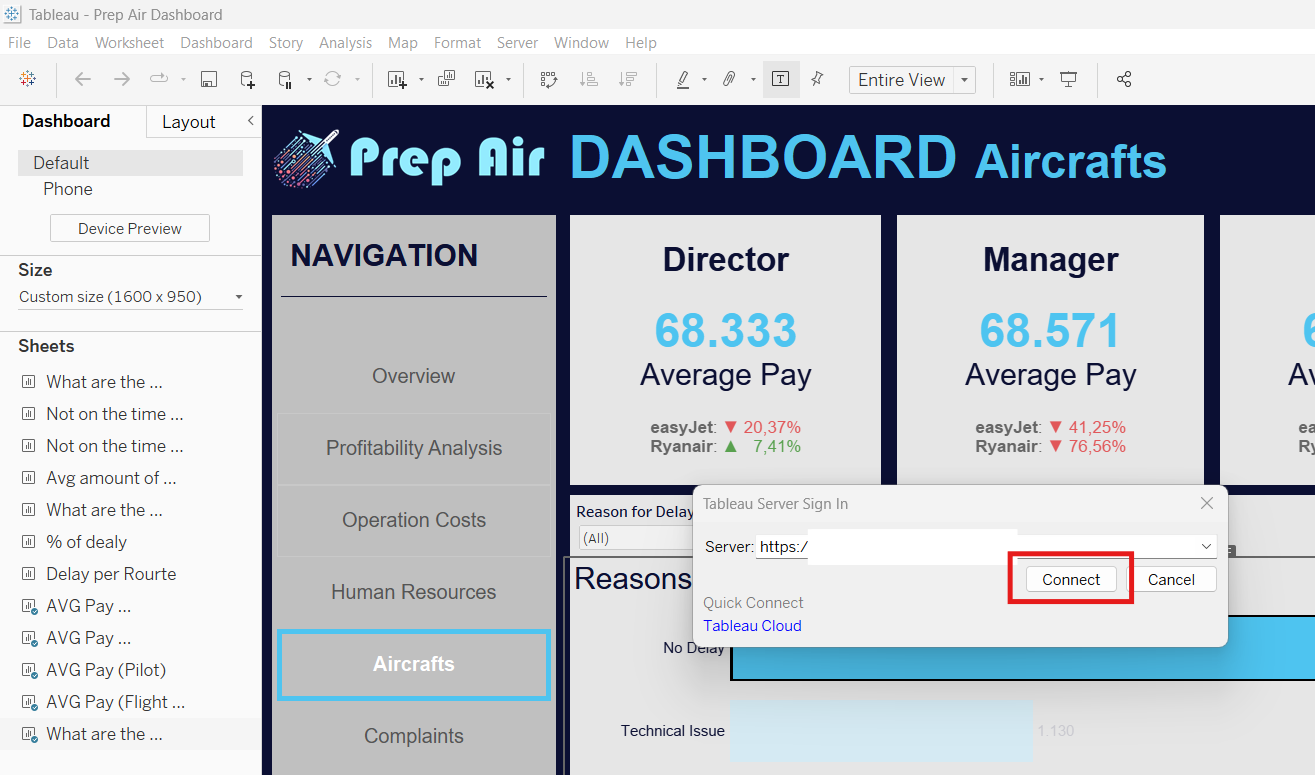Viewport: 1315px width, 775px height.
Task: Open the Worksheet menu
Action: [130, 43]
